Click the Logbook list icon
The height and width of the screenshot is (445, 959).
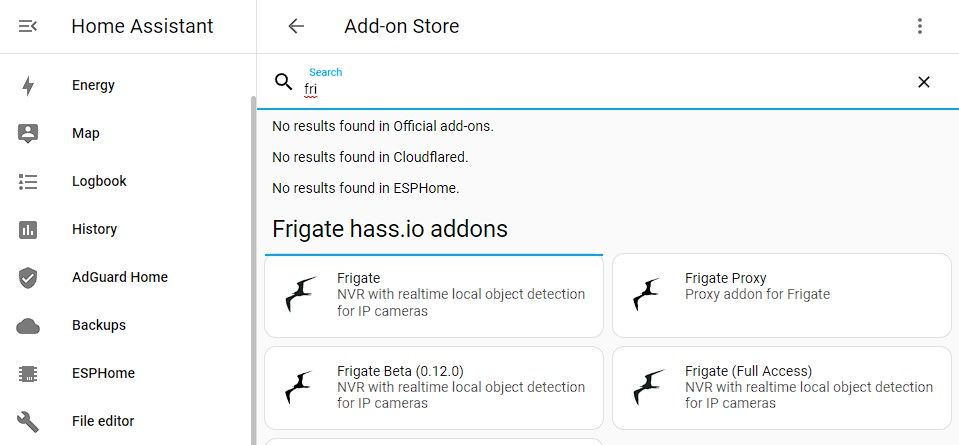[28, 181]
